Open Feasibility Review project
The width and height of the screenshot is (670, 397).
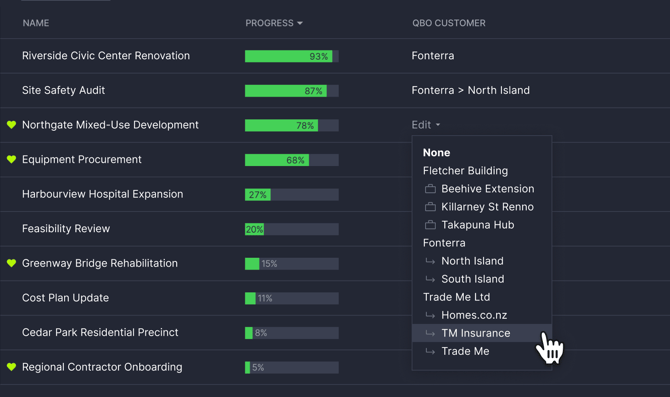[x=66, y=229]
